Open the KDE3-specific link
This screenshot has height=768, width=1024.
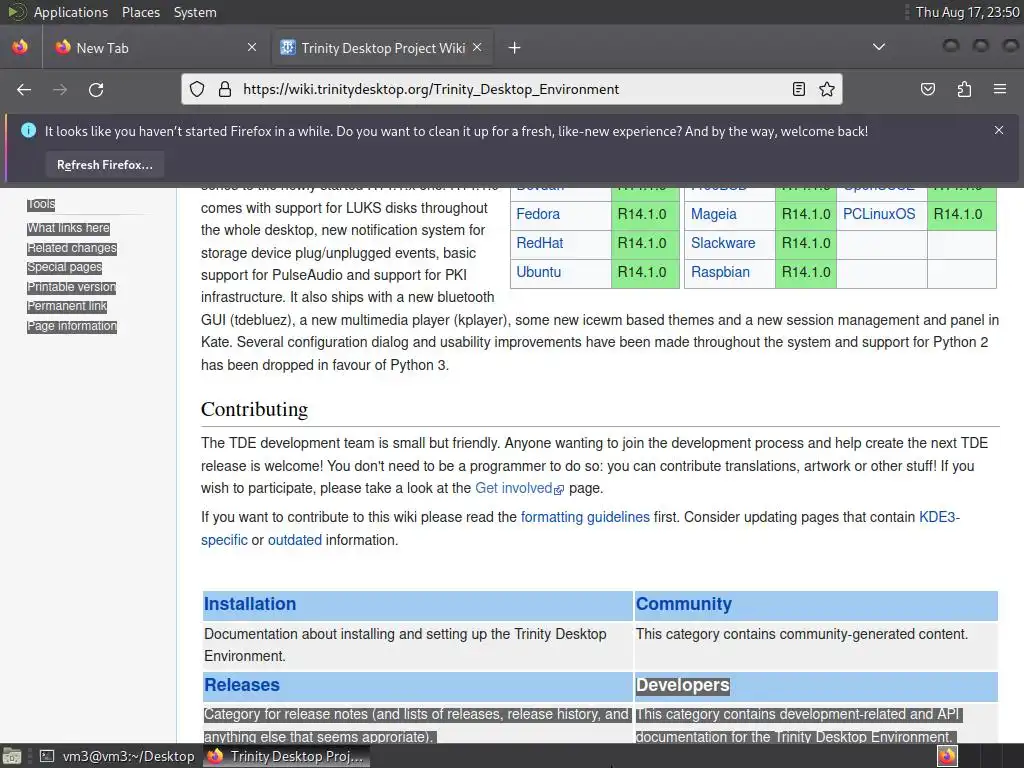click(939, 517)
